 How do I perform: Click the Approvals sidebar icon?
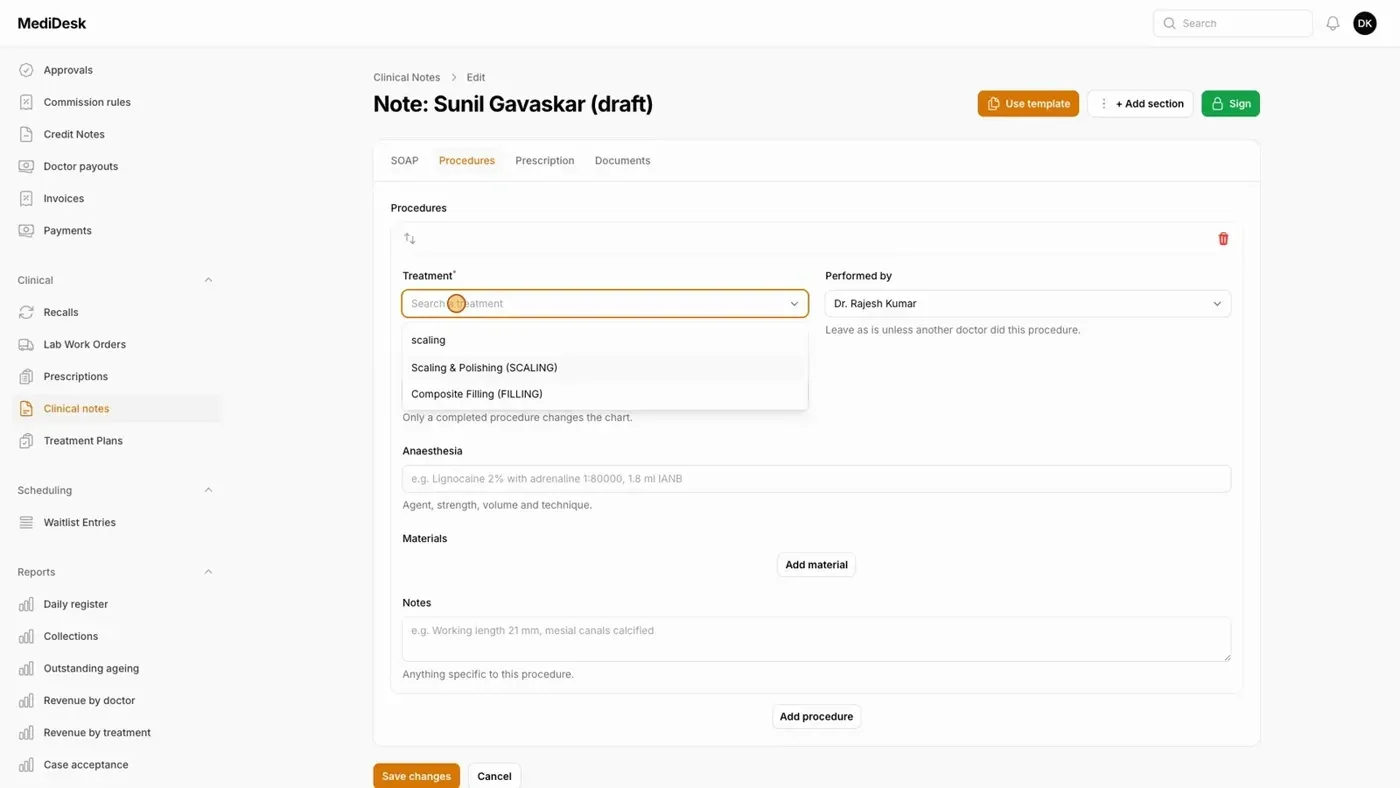point(26,70)
